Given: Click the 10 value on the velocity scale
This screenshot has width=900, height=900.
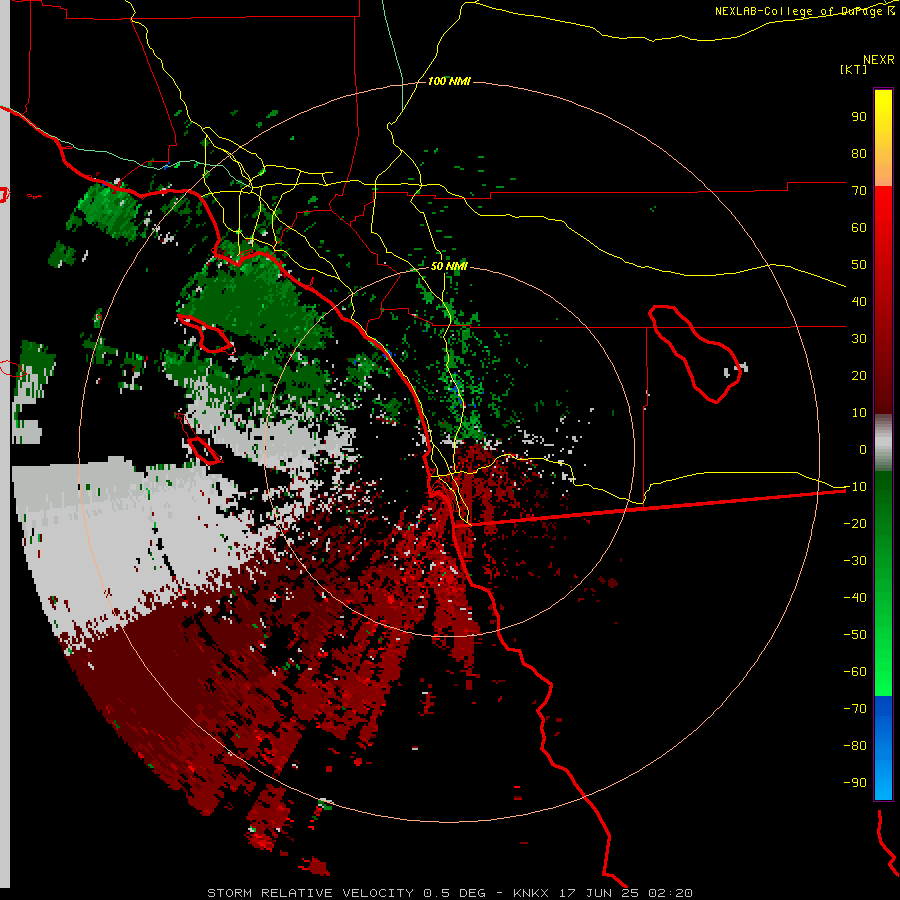Looking at the screenshot, I should (x=859, y=413).
